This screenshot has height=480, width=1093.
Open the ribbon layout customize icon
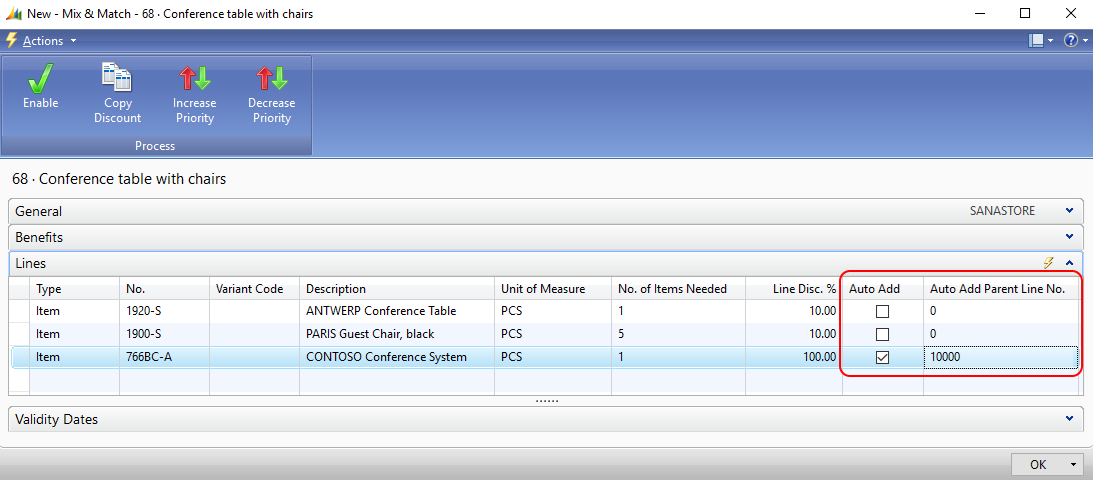tap(1036, 41)
